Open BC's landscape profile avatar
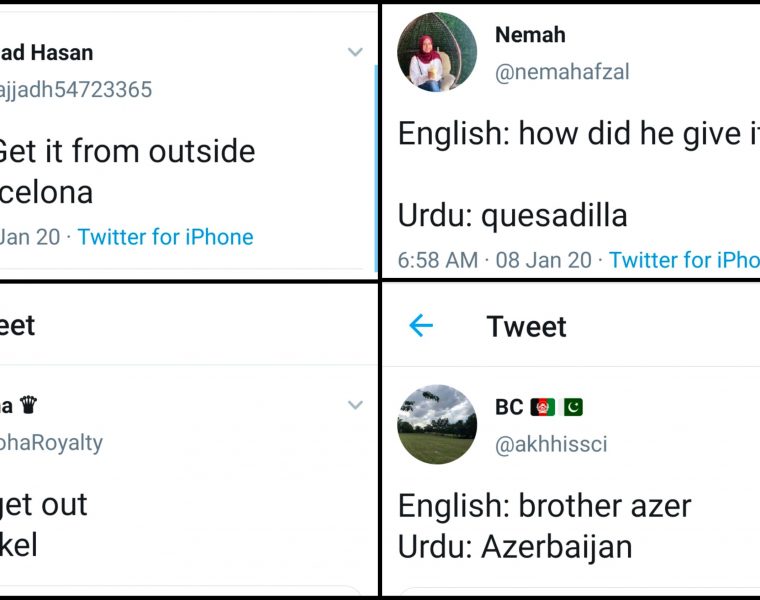 click(437, 424)
